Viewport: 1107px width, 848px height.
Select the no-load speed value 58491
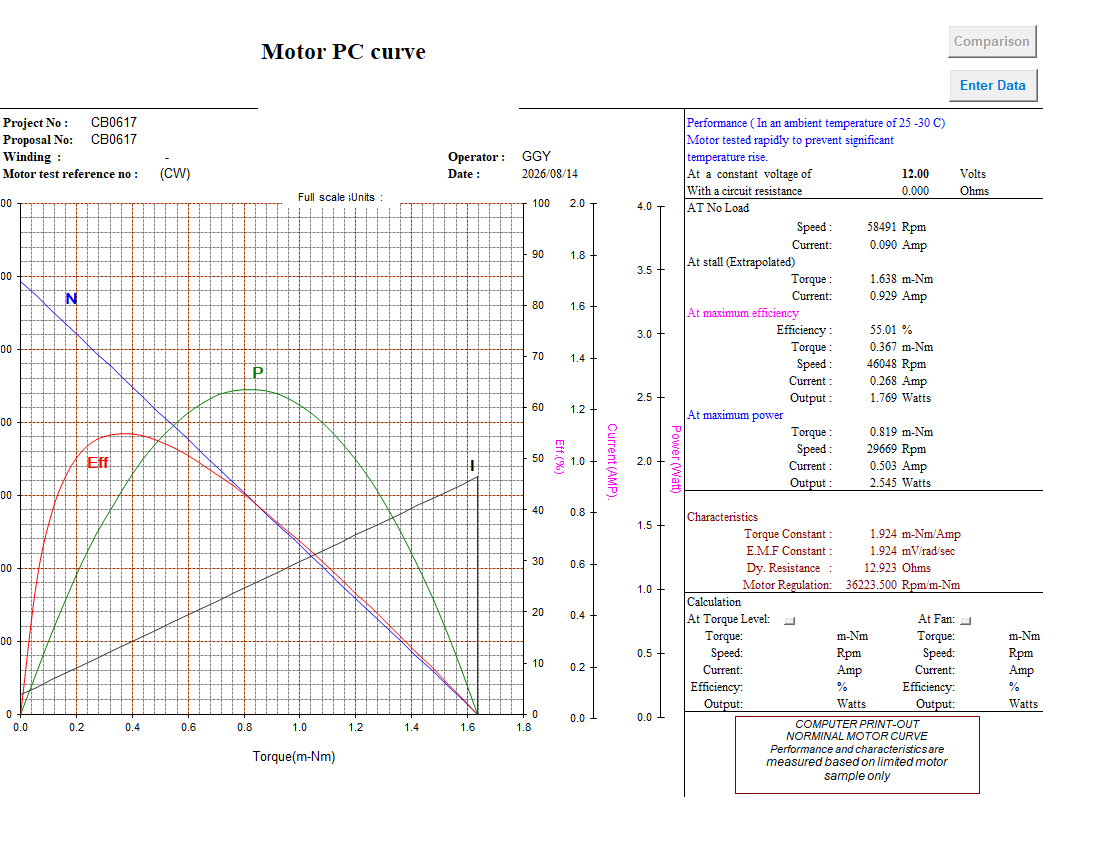tap(882, 227)
